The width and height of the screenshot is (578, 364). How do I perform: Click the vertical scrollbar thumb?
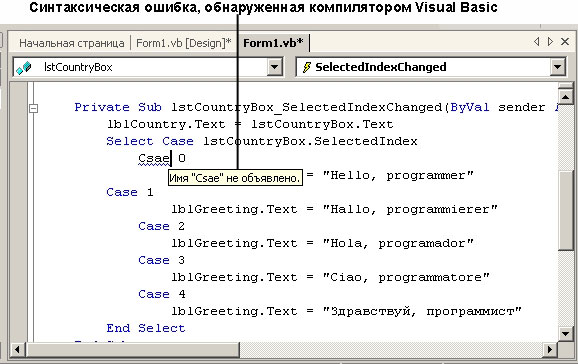tap(565, 210)
